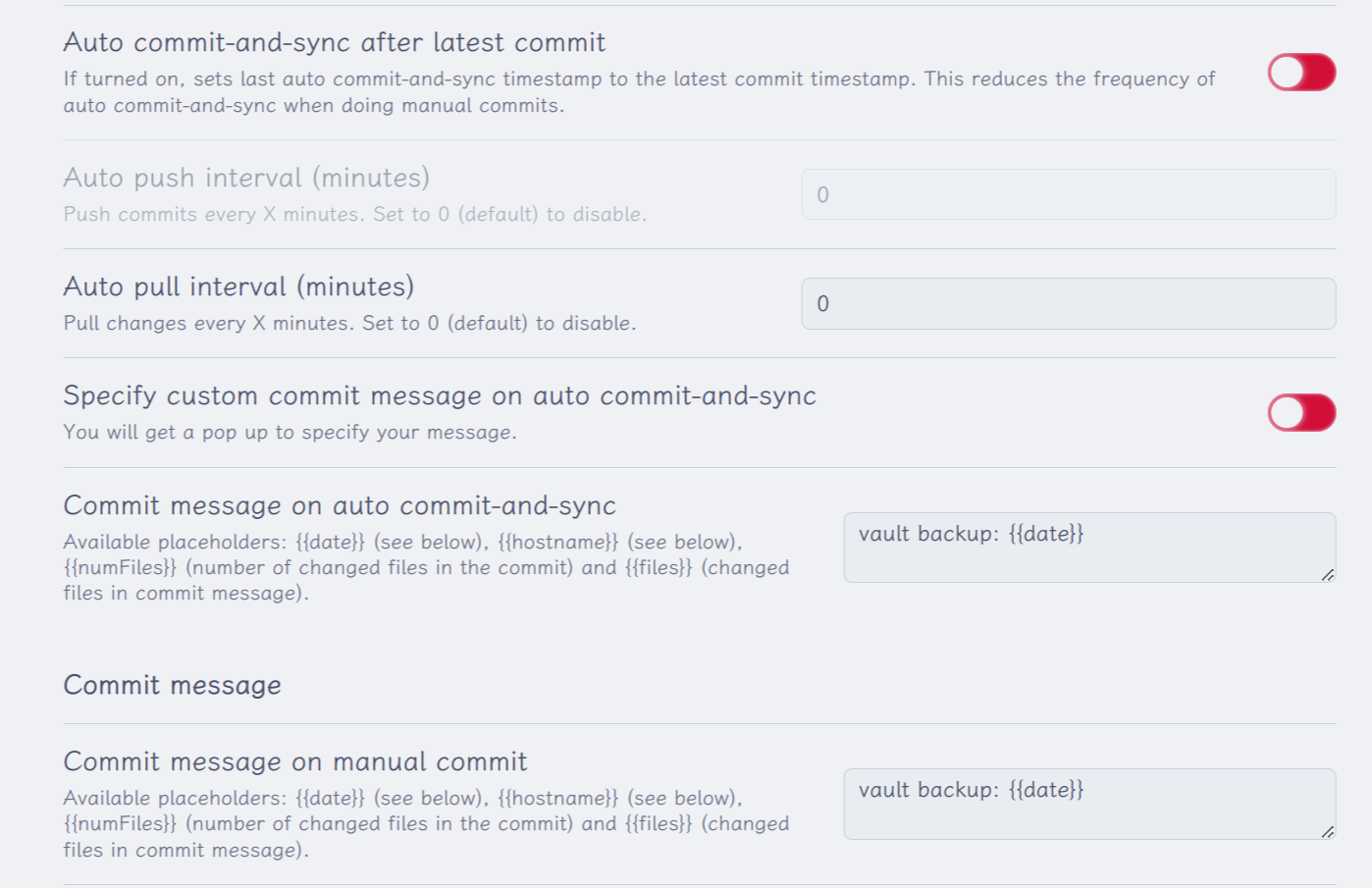Click resize handle of manual commit textarea
1372x888 pixels.
click(x=1327, y=832)
